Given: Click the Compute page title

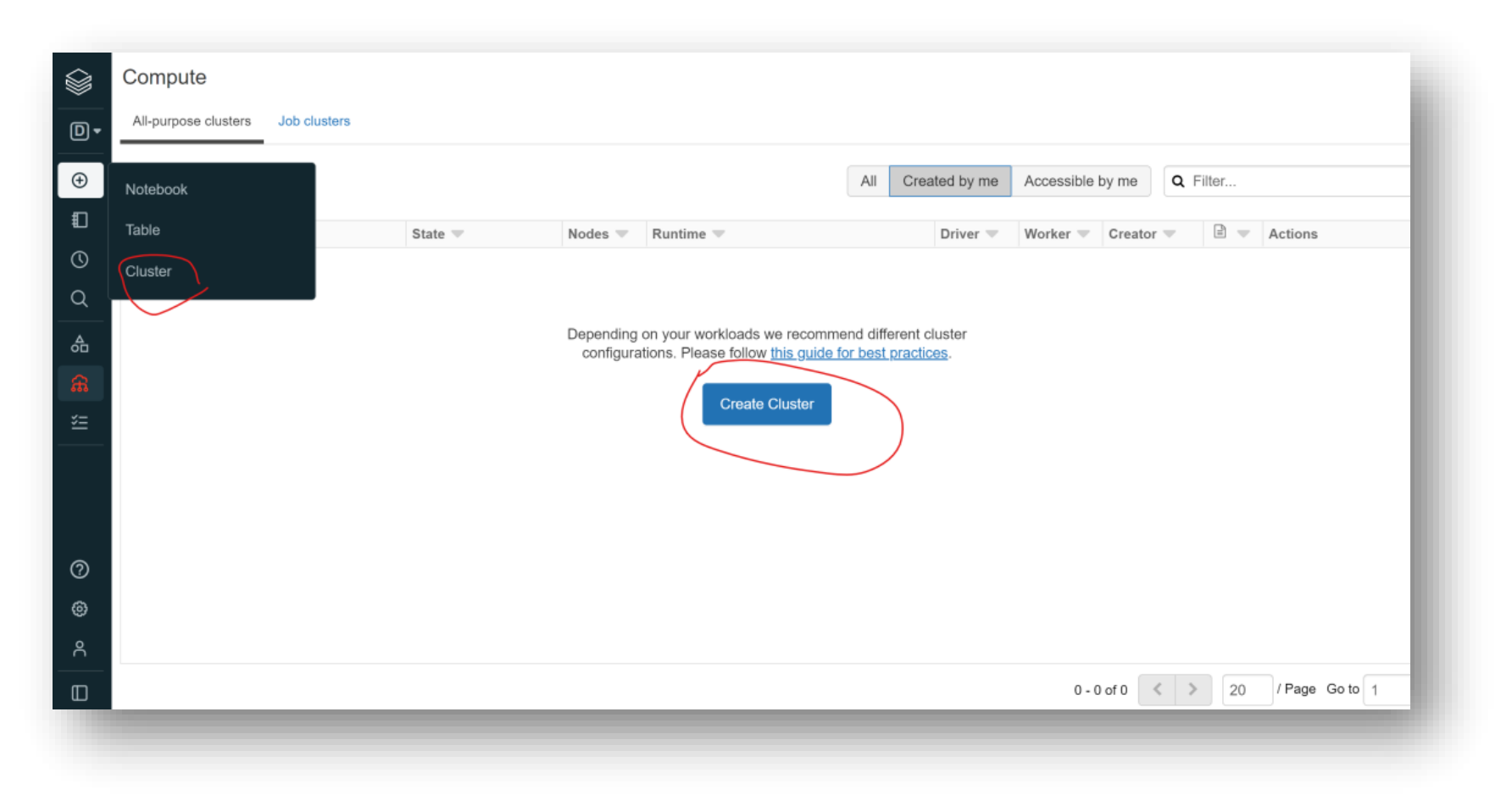Looking at the screenshot, I should click(164, 77).
